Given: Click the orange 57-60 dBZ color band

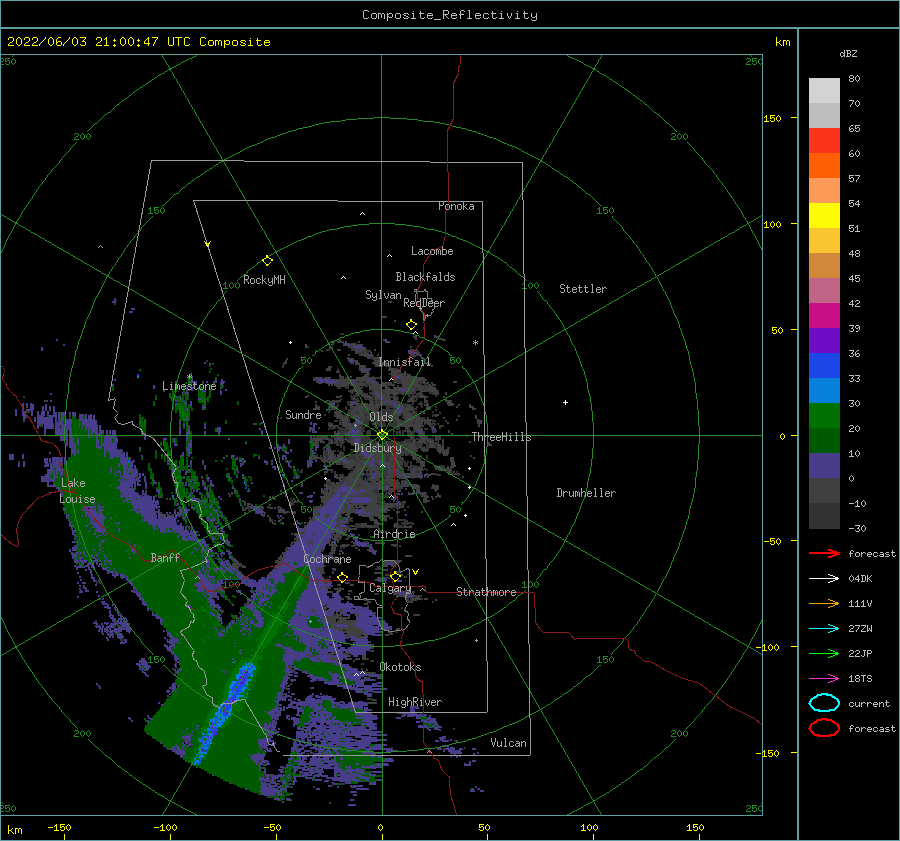Looking at the screenshot, I should [x=824, y=166].
